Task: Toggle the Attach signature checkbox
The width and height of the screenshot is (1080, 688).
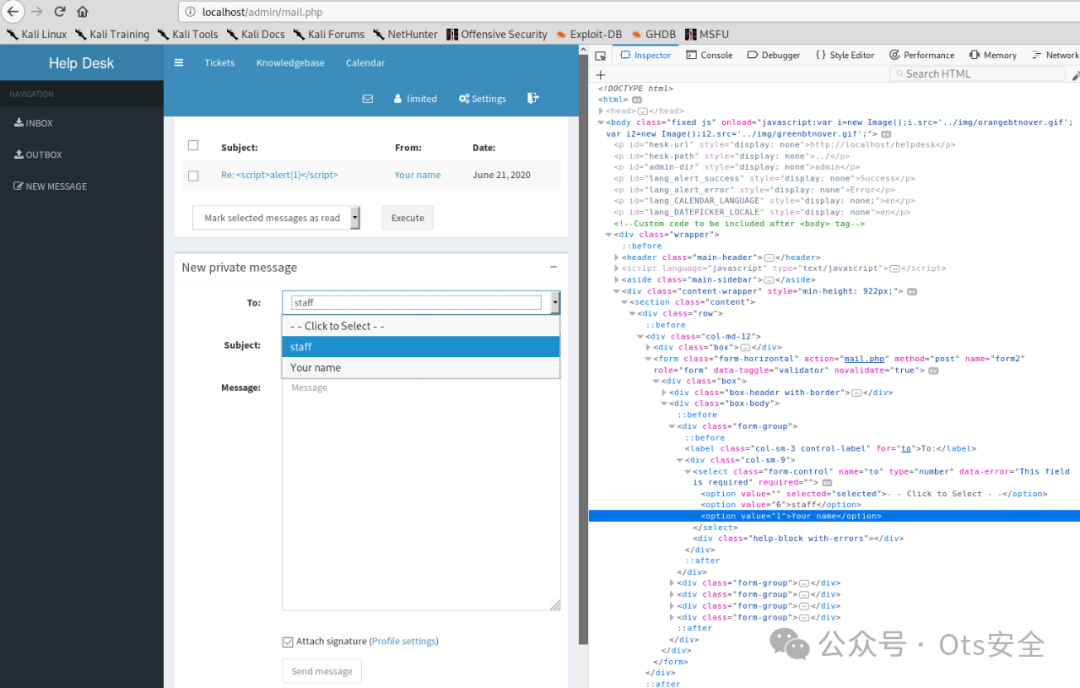Action: coord(288,642)
